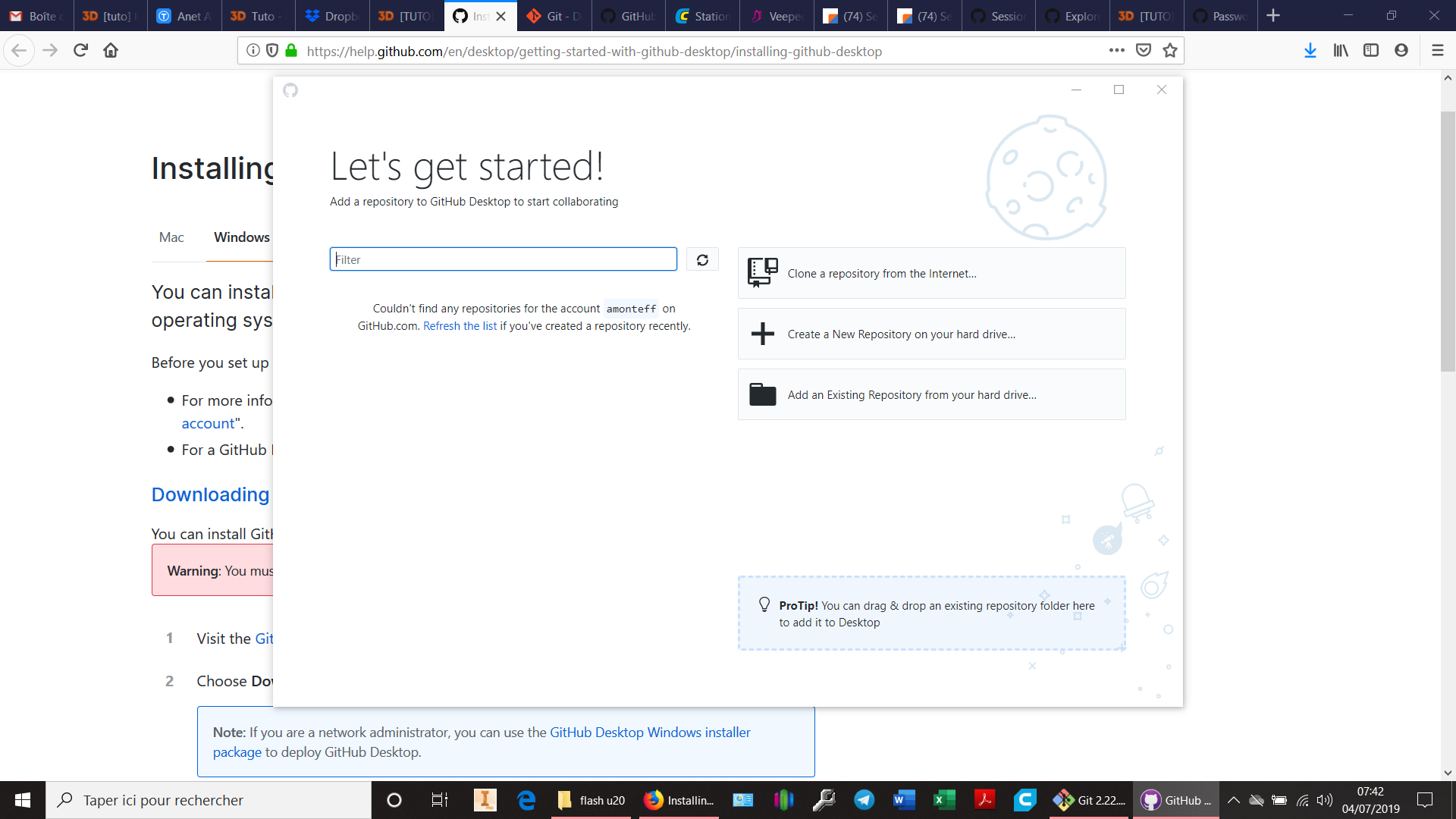
Task: Switch to the Session browser tab
Action: point(999,16)
